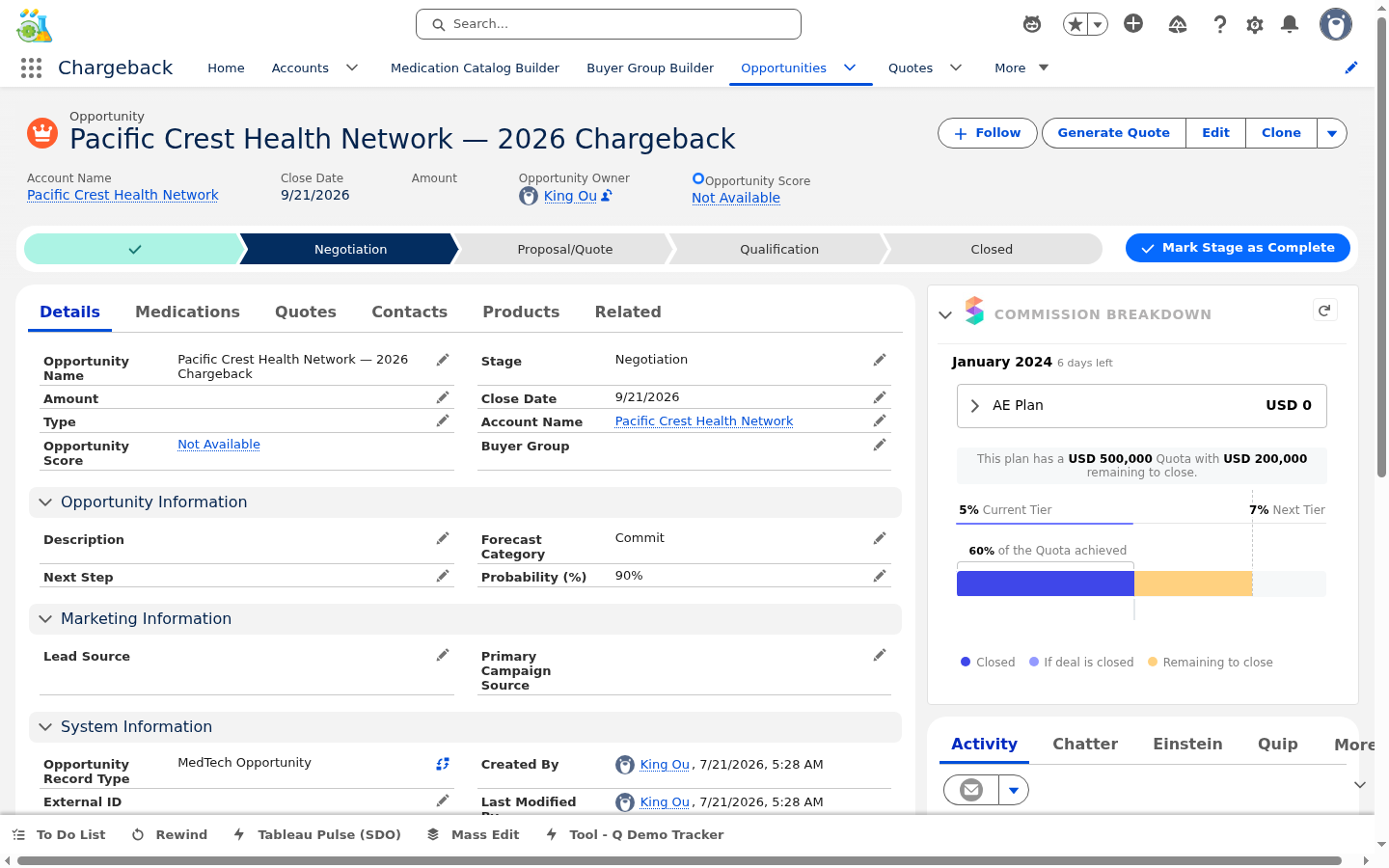Expand the Quotes nav dropdown
The height and width of the screenshot is (868, 1389).
956,68
